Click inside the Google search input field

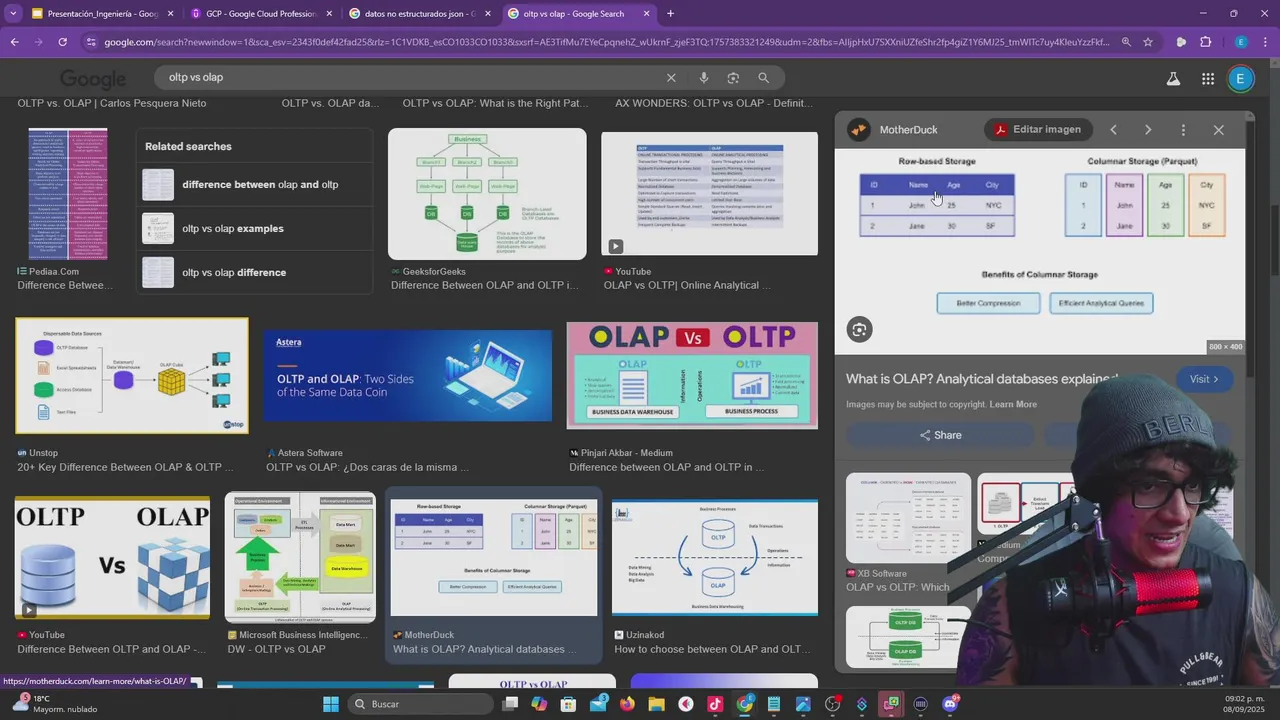point(410,78)
